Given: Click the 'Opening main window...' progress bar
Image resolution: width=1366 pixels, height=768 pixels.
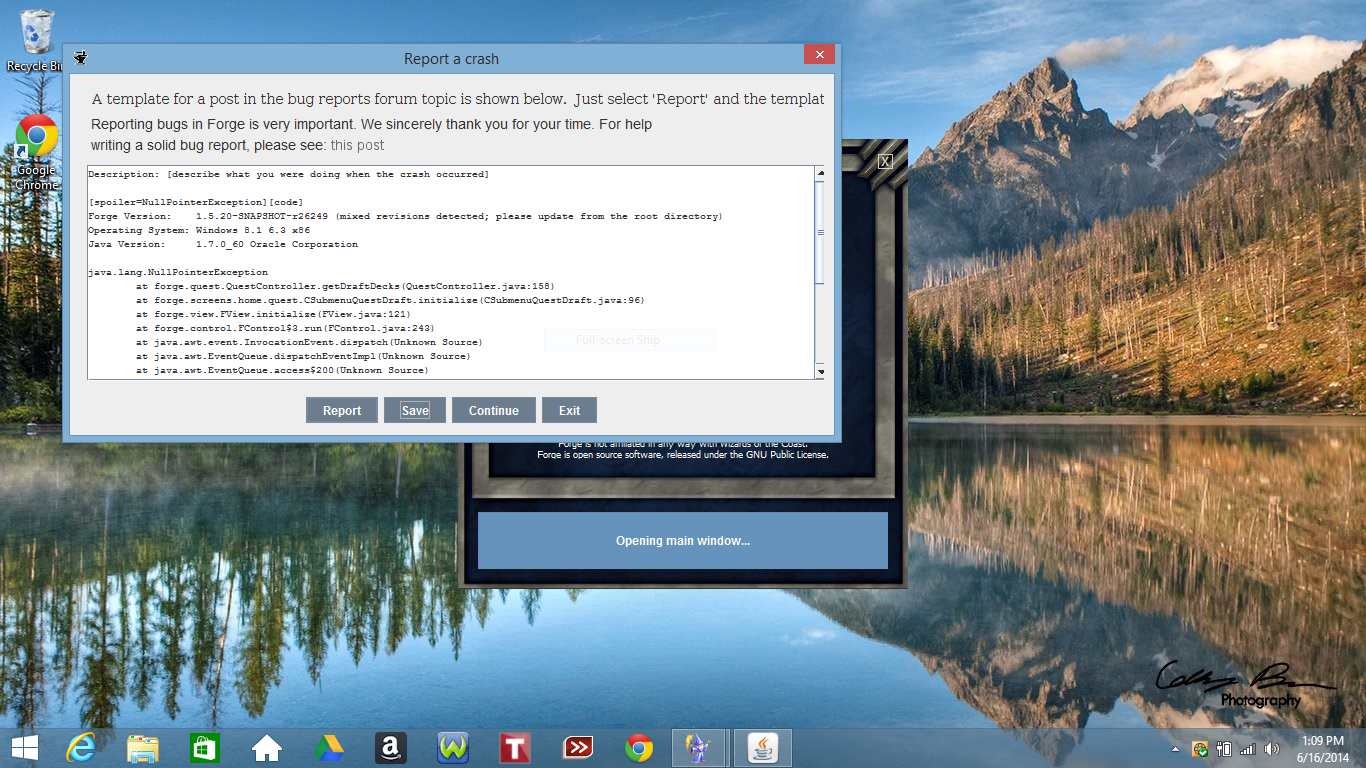Looking at the screenshot, I should tap(682, 541).
